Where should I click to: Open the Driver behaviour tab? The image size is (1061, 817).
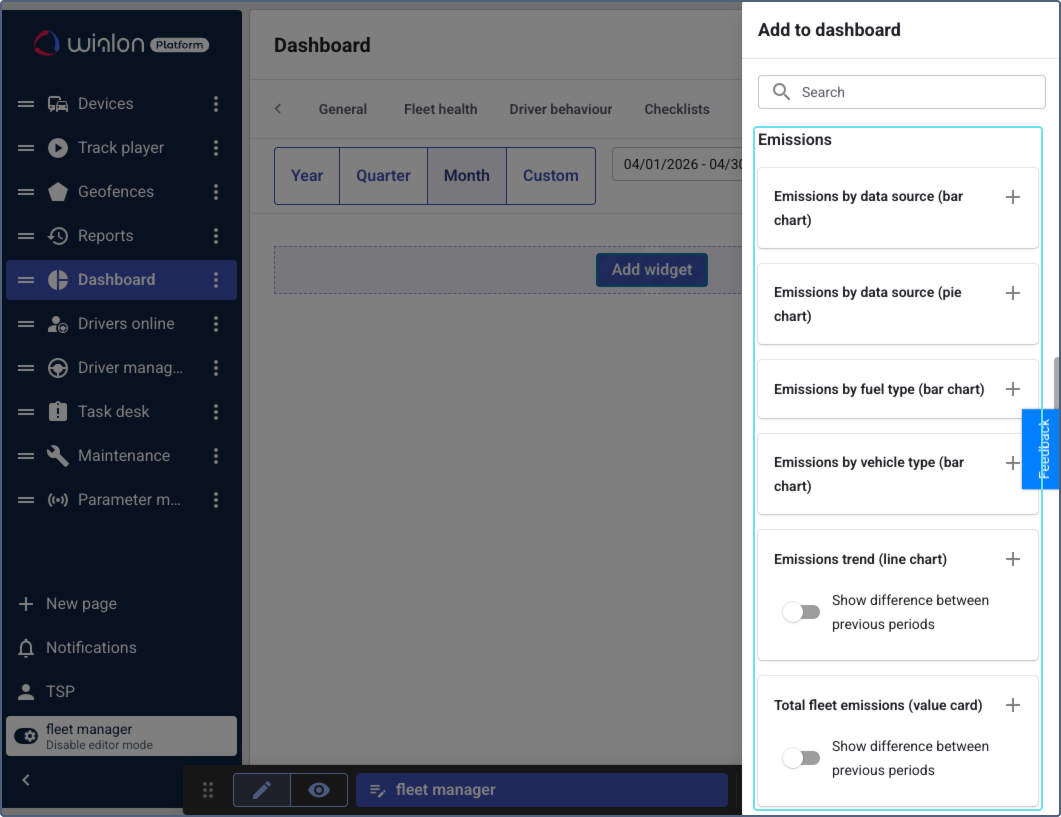[x=560, y=109]
